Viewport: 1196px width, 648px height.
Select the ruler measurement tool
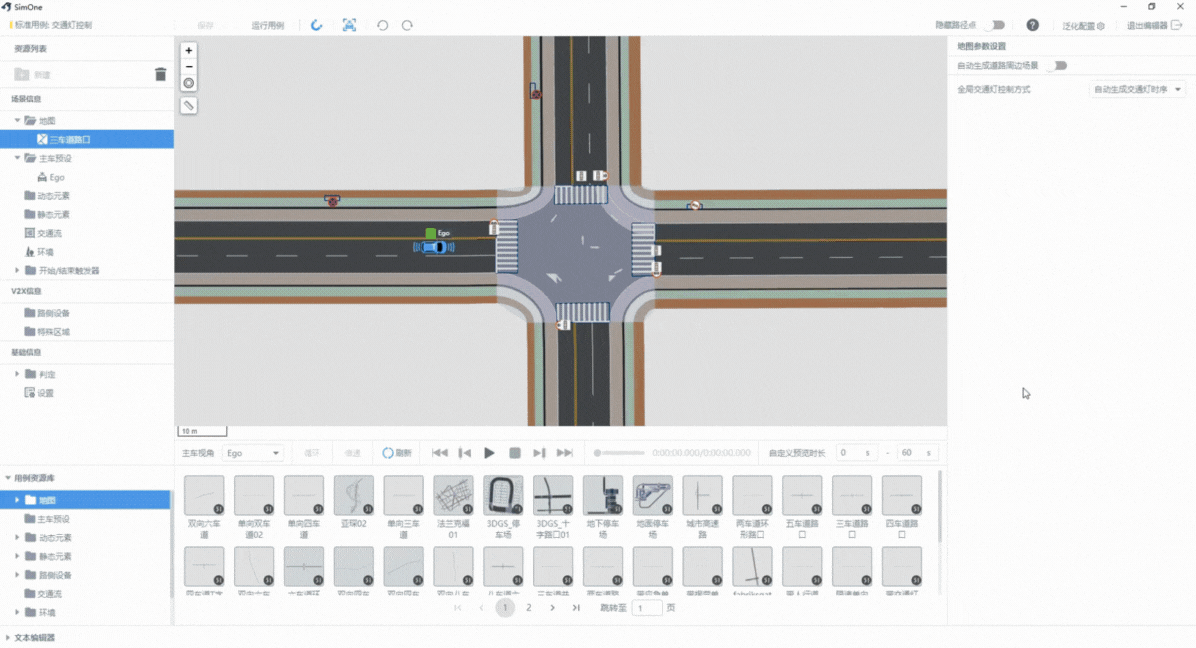pyautogui.click(x=189, y=105)
